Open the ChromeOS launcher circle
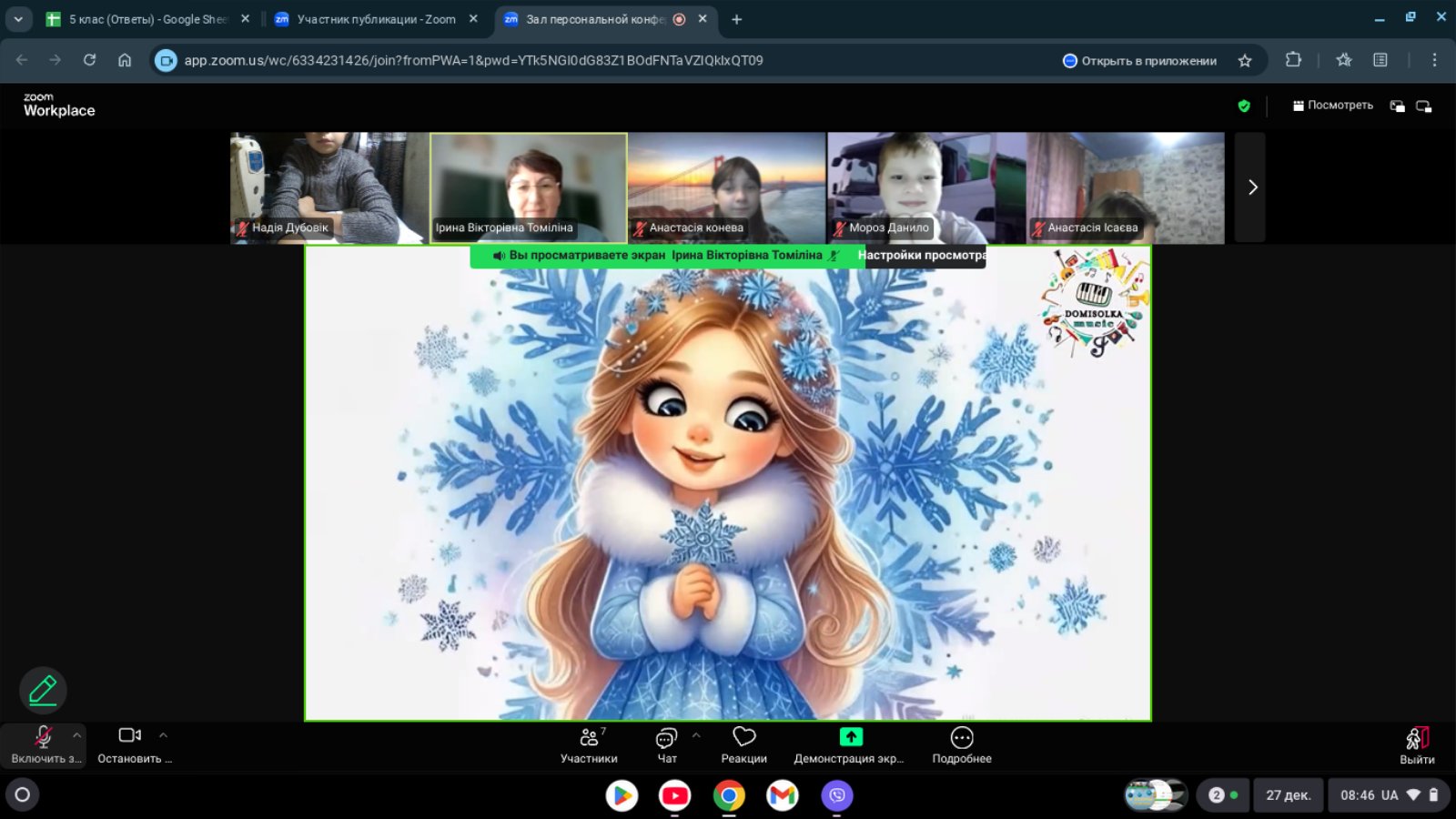Screen dimensions: 1456x819 click(x=23, y=794)
